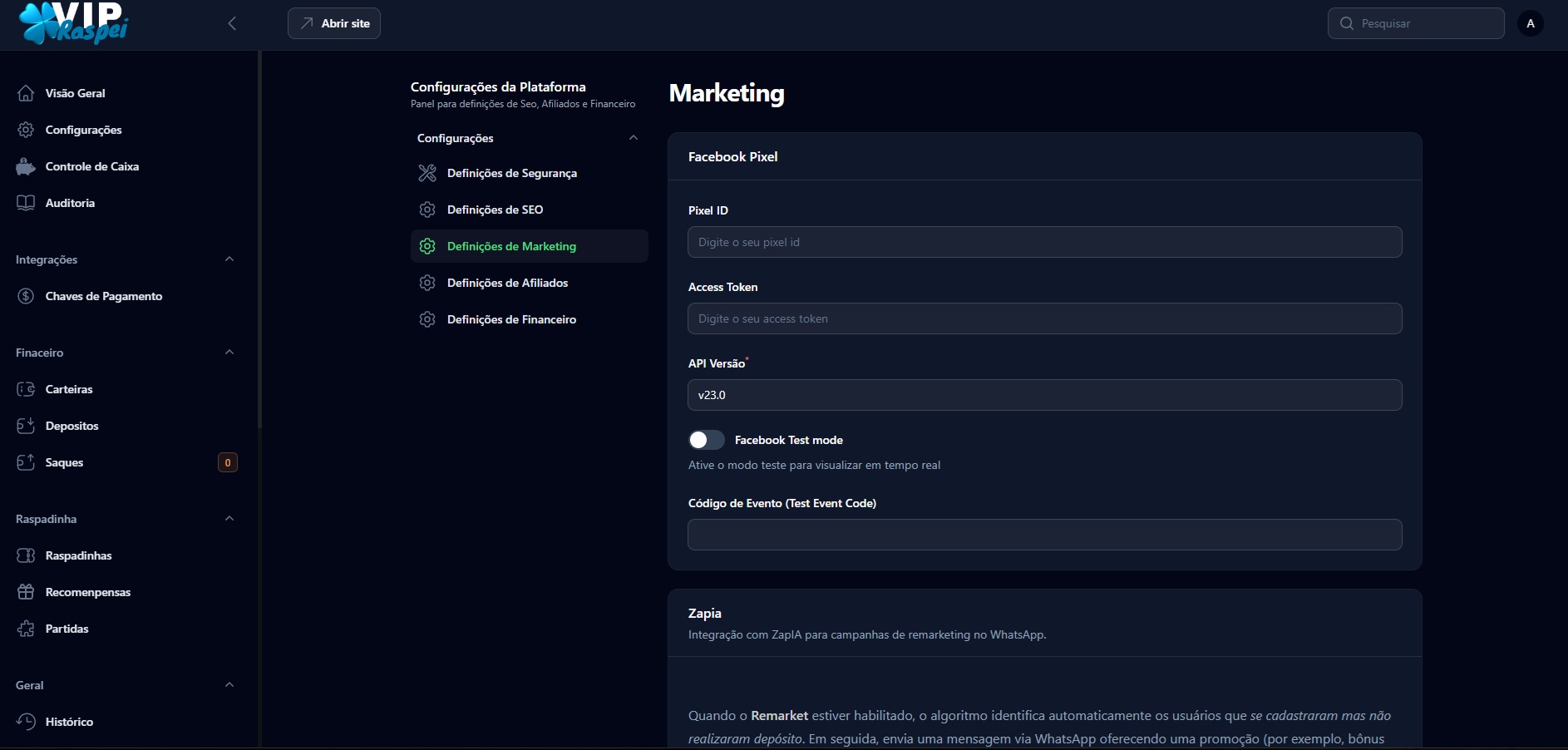
Task: Focus the Access Token input field
Action: pos(1045,318)
